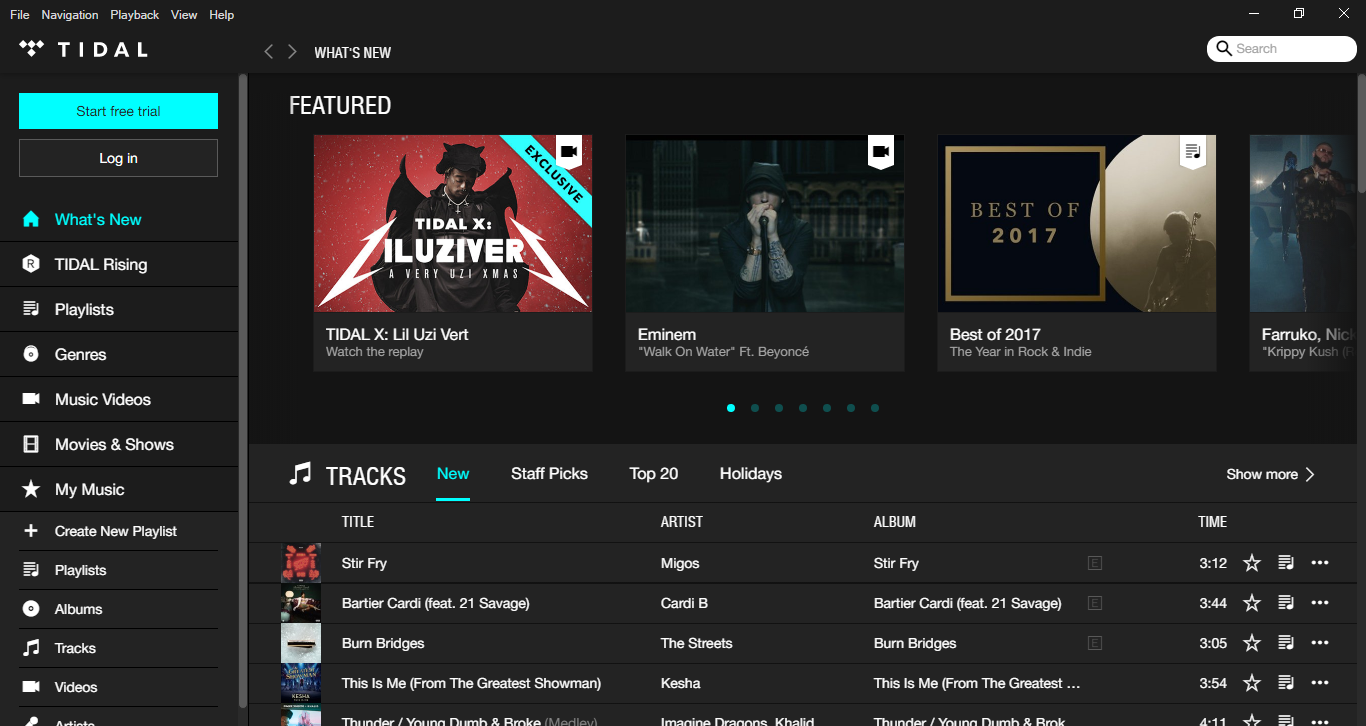This screenshot has width=1366, height=726.
Task: Open the Navigation menu
Action: pos(70,14)
